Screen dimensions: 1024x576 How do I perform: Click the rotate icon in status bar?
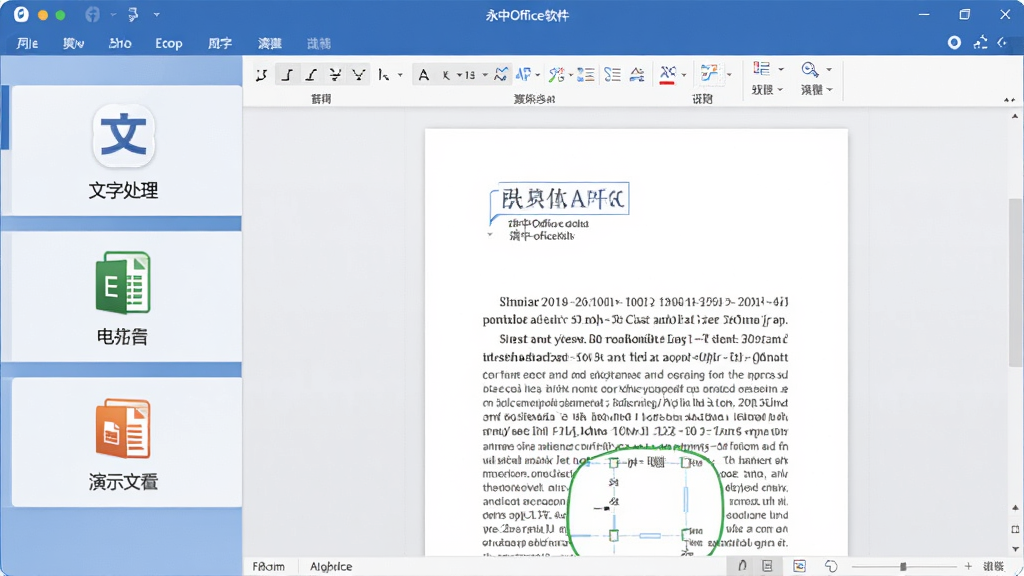(x=831, y=566)
